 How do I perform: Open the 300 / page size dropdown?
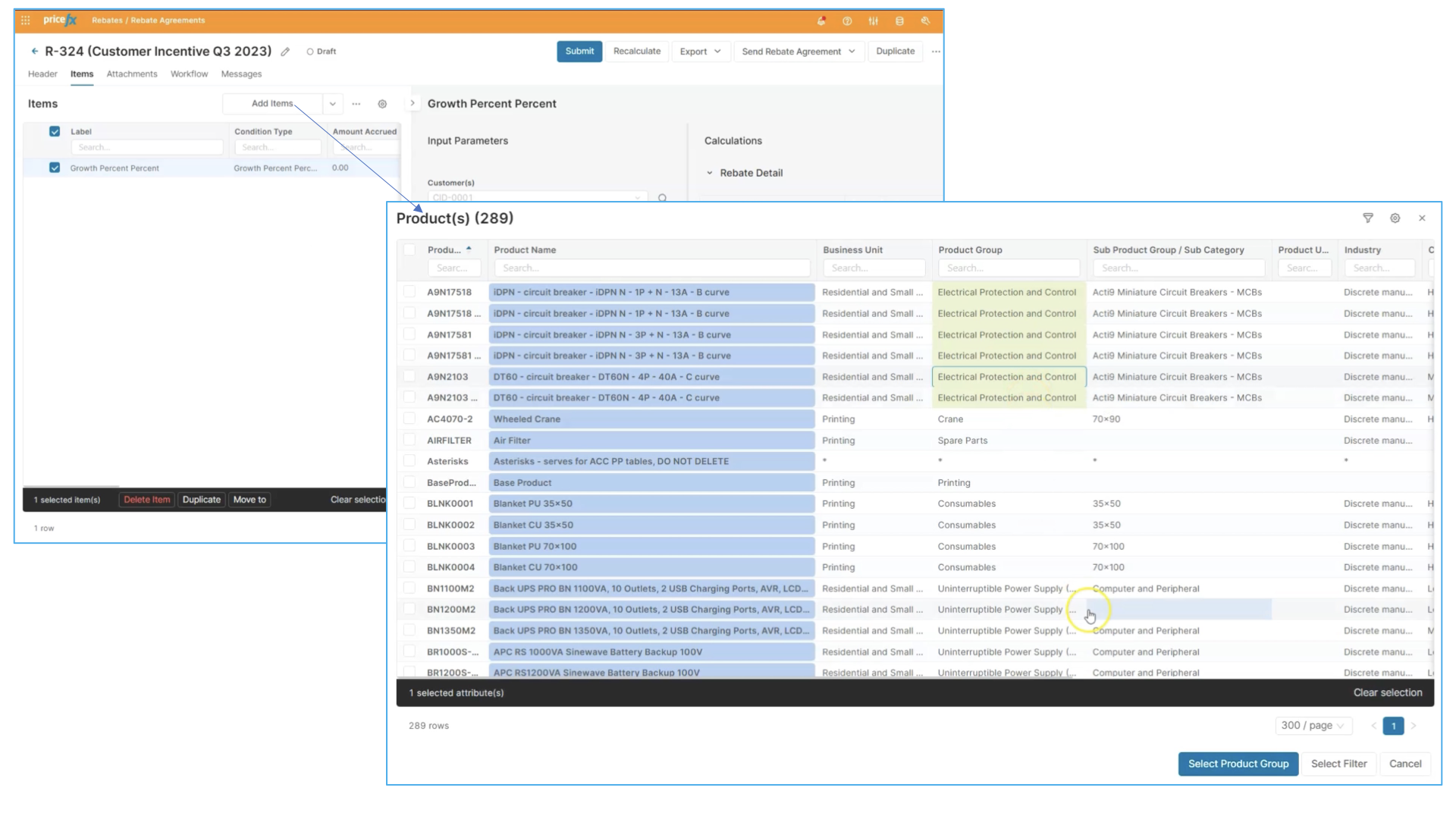pyautogui.click(x=1313, y=726)
